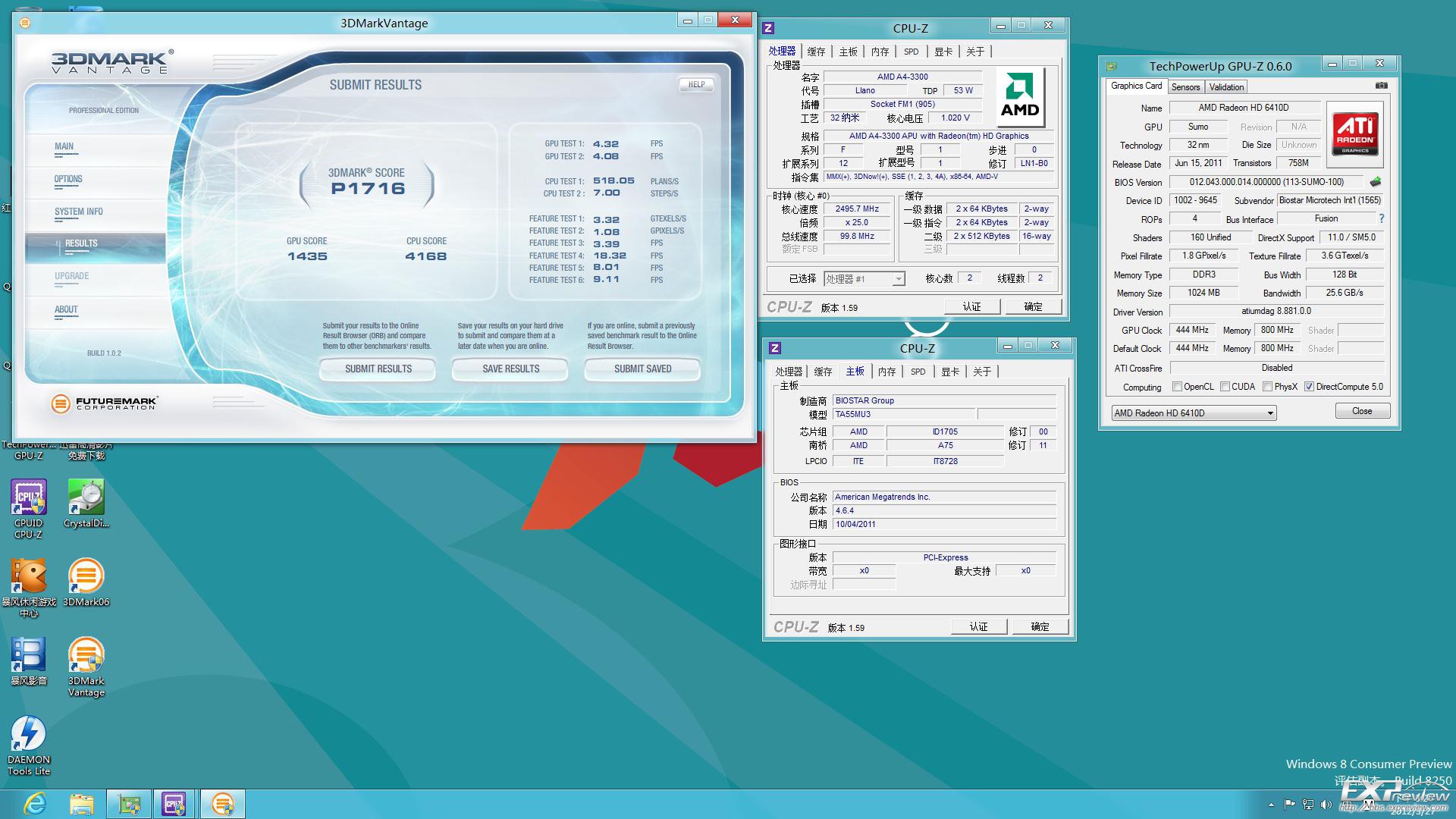This screenshot has height=819, width=1456.
Task: Click the Futuremark Corporation logo
Action: [x=105, y=403]
